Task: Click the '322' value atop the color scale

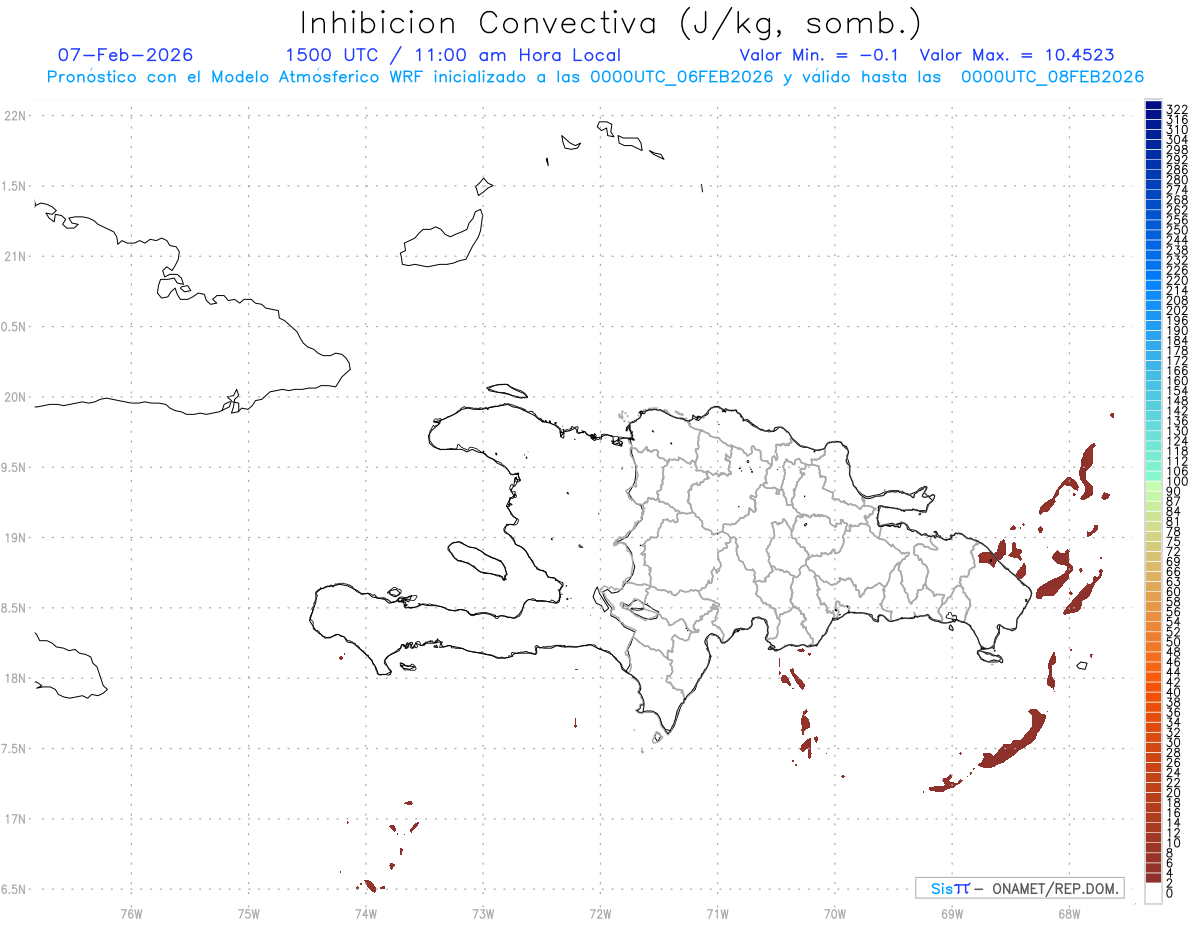Action: (1176, 109)
